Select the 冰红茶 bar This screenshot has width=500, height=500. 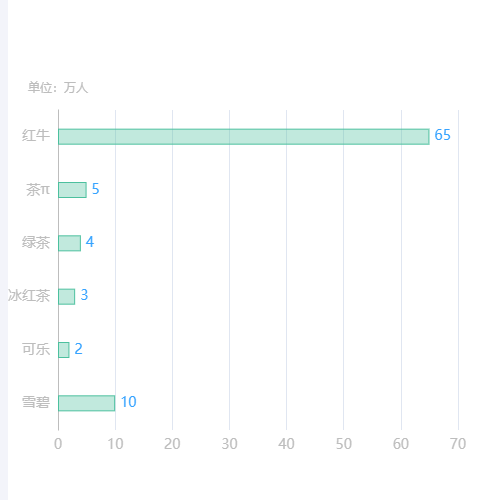pos(67,297)
